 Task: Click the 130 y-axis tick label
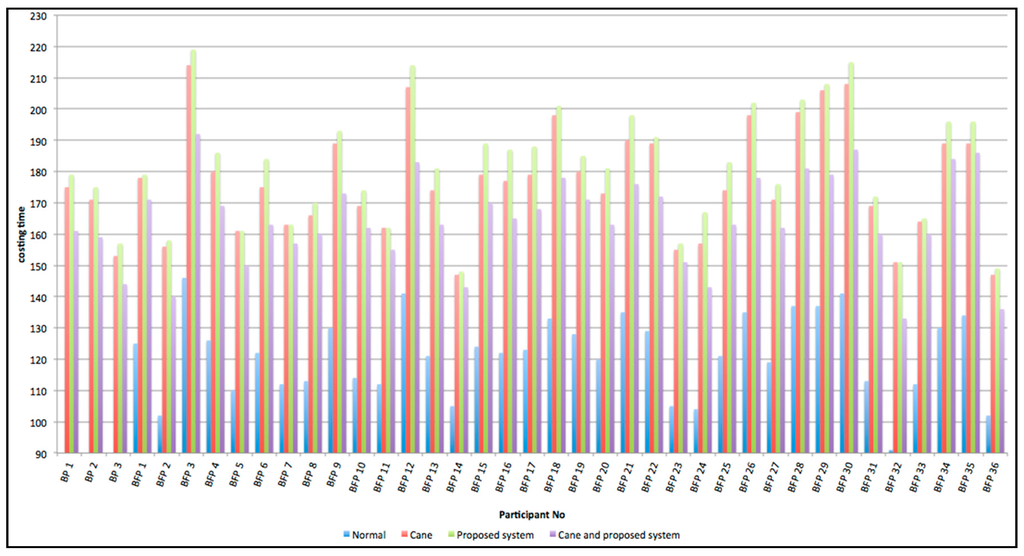pyautogui.click(x=39, y=329)
